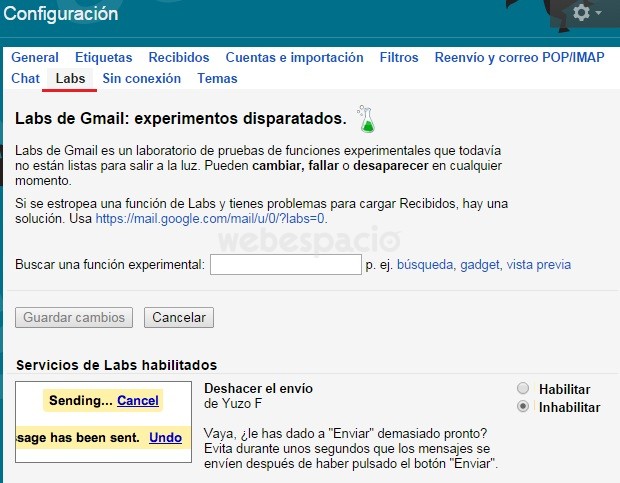The image size is (620, 483).
Task: Click the Cancelar button
Action: click(179, 317)
